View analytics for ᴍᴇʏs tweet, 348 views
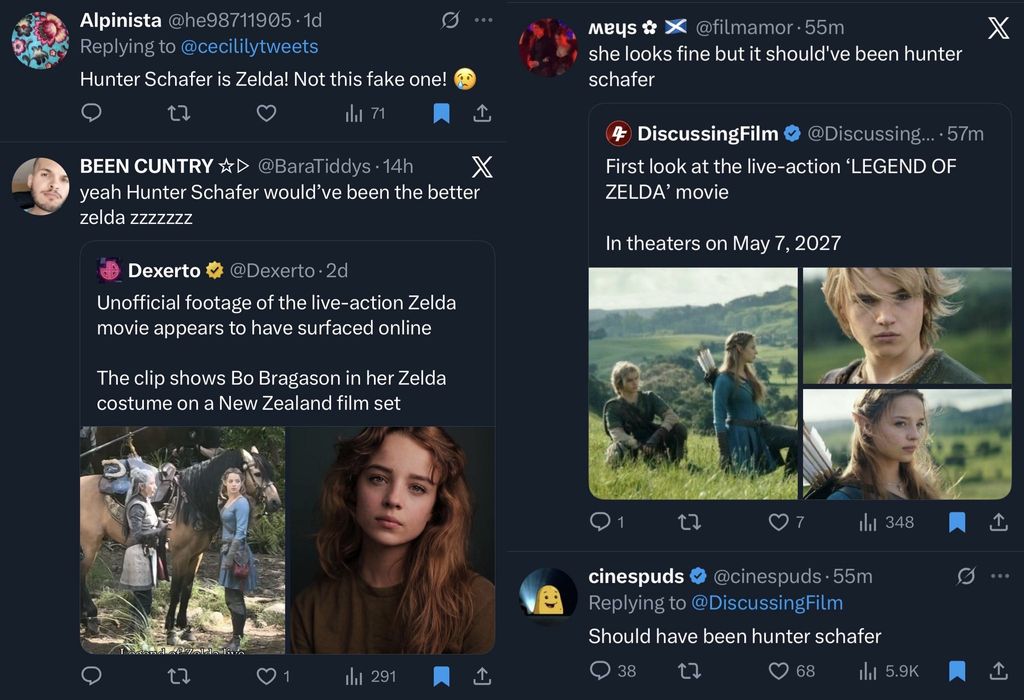1024x700 pixels. tap(886, 521)
